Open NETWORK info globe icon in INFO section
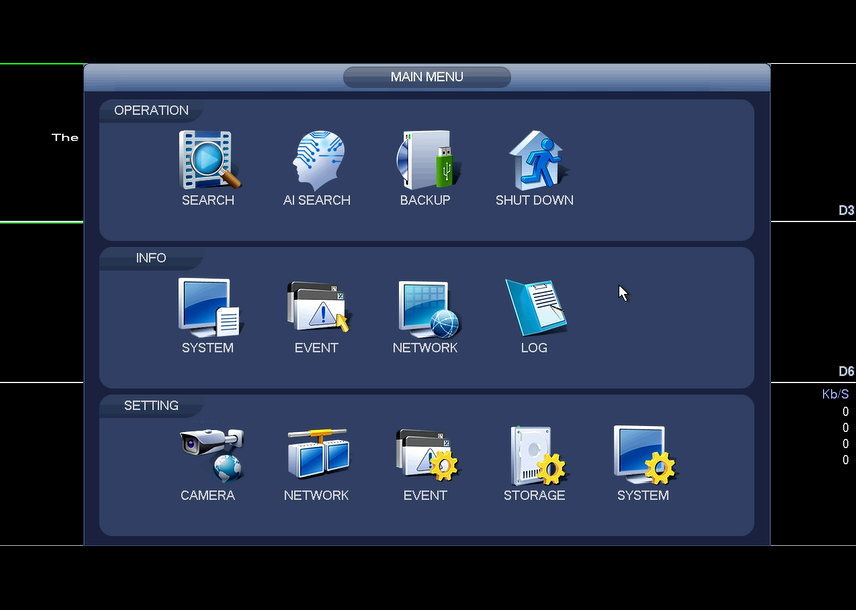 pos(429,310)
